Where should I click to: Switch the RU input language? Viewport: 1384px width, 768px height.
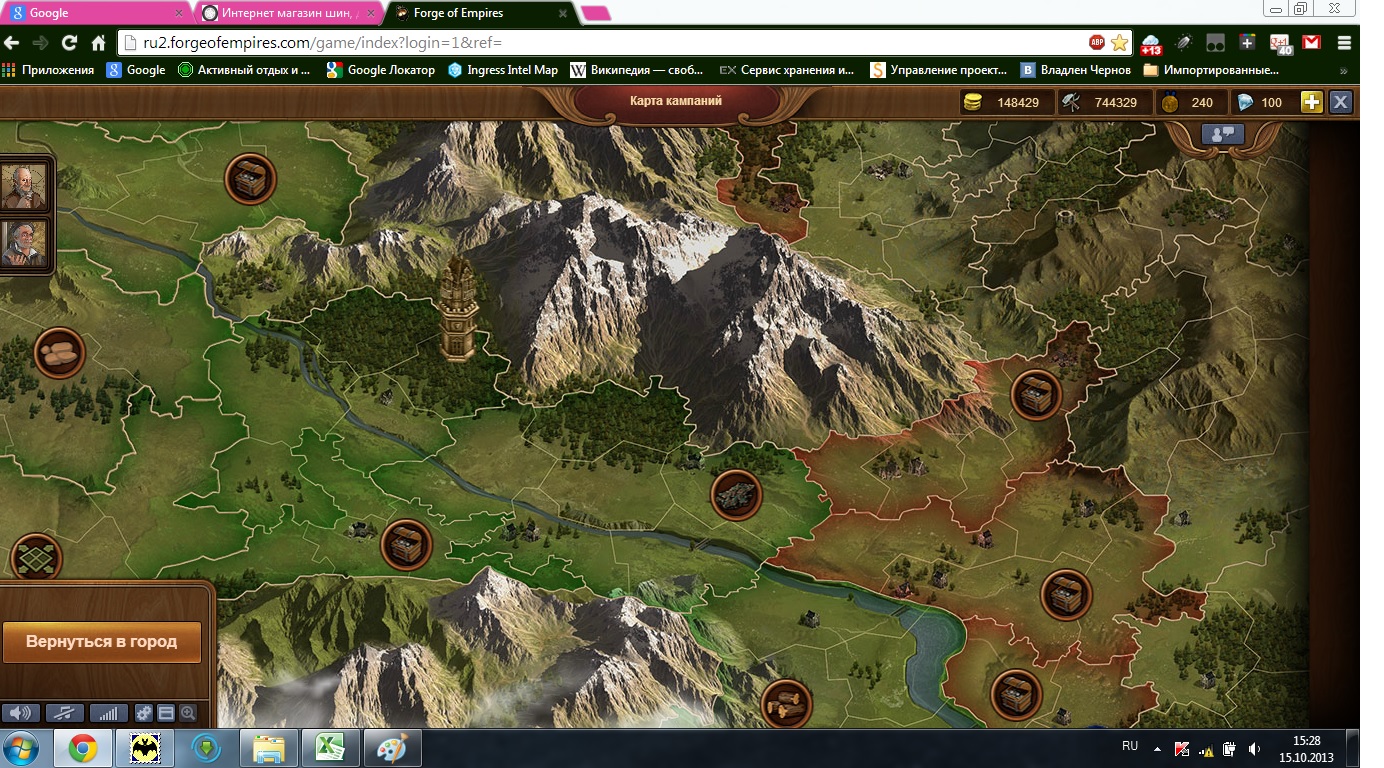click(1130, 746)
